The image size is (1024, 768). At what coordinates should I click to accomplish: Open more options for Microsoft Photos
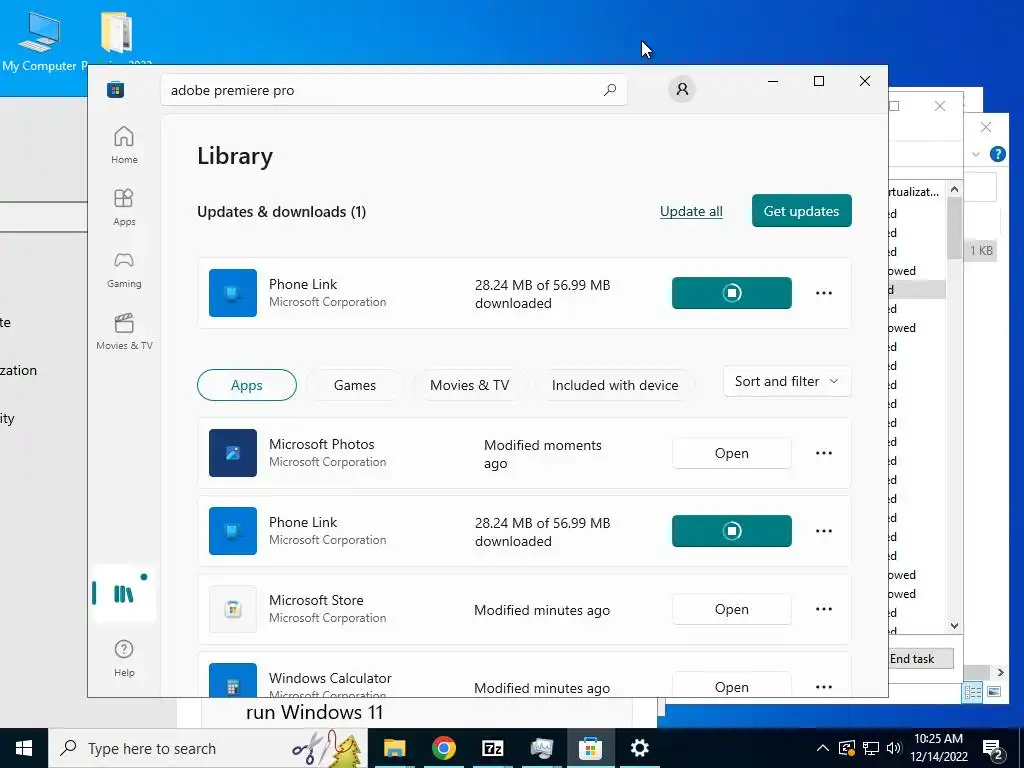click(824, 453)
